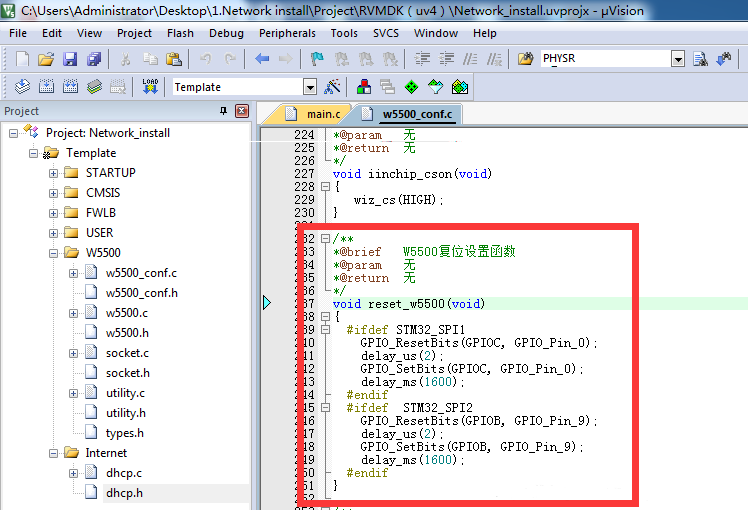Collapse the W5500 folder
Viewport: 748px width, 510px height.
pyautogui.click(x=53, y=253)
